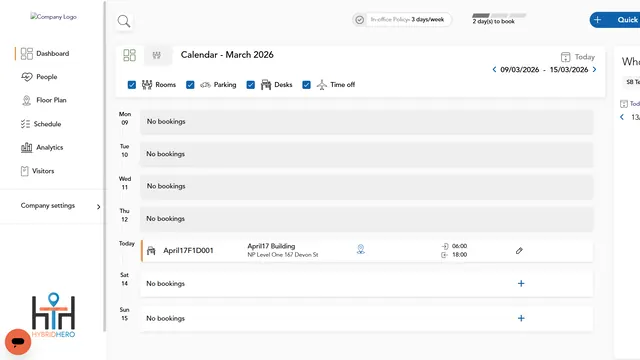Screen dimensions: 640x360
Task: Click the Dashboard grid icon in sidebar
Action: (27, 53)
